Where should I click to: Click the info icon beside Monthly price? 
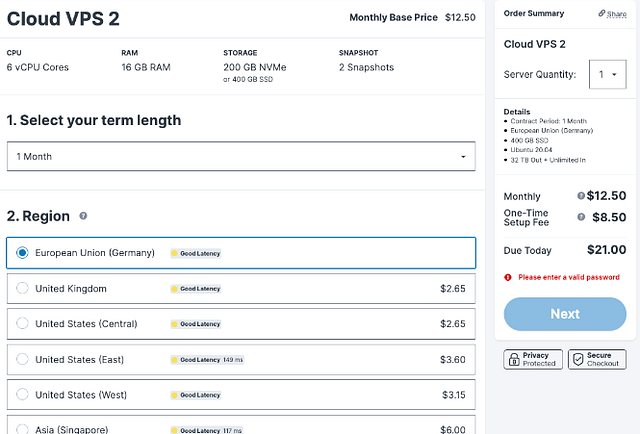[581, 196]
